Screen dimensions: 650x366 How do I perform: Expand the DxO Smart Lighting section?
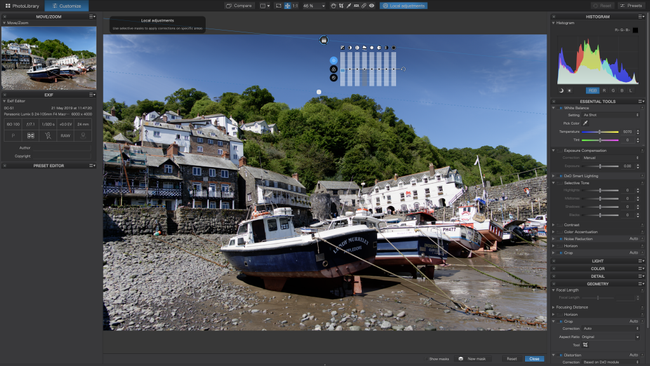coord(553,176)
